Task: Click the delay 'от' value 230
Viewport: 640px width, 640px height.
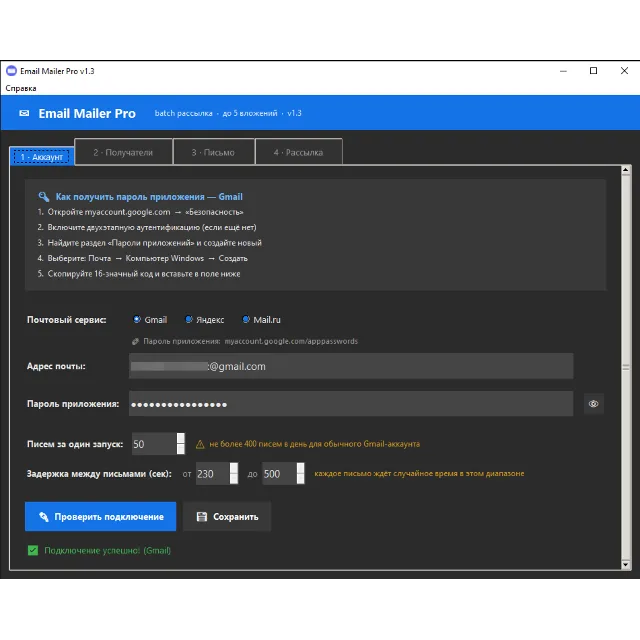Action: 213,473
